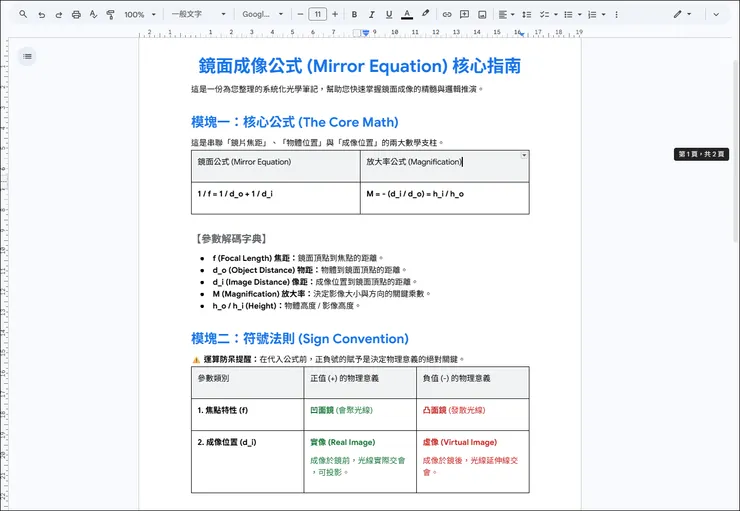Toggle bold formatting

(354, 15)
